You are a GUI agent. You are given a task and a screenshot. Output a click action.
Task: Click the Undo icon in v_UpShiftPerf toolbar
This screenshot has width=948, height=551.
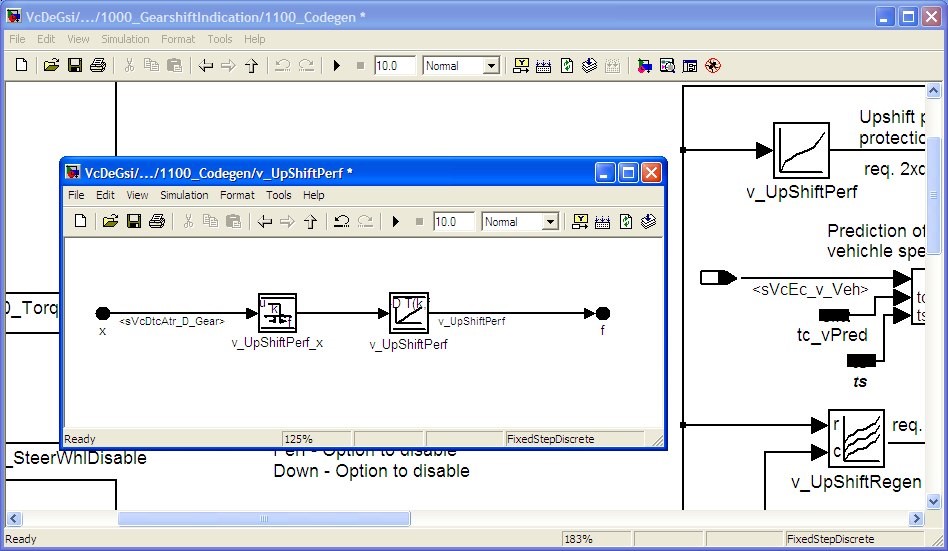coord(341,222)
